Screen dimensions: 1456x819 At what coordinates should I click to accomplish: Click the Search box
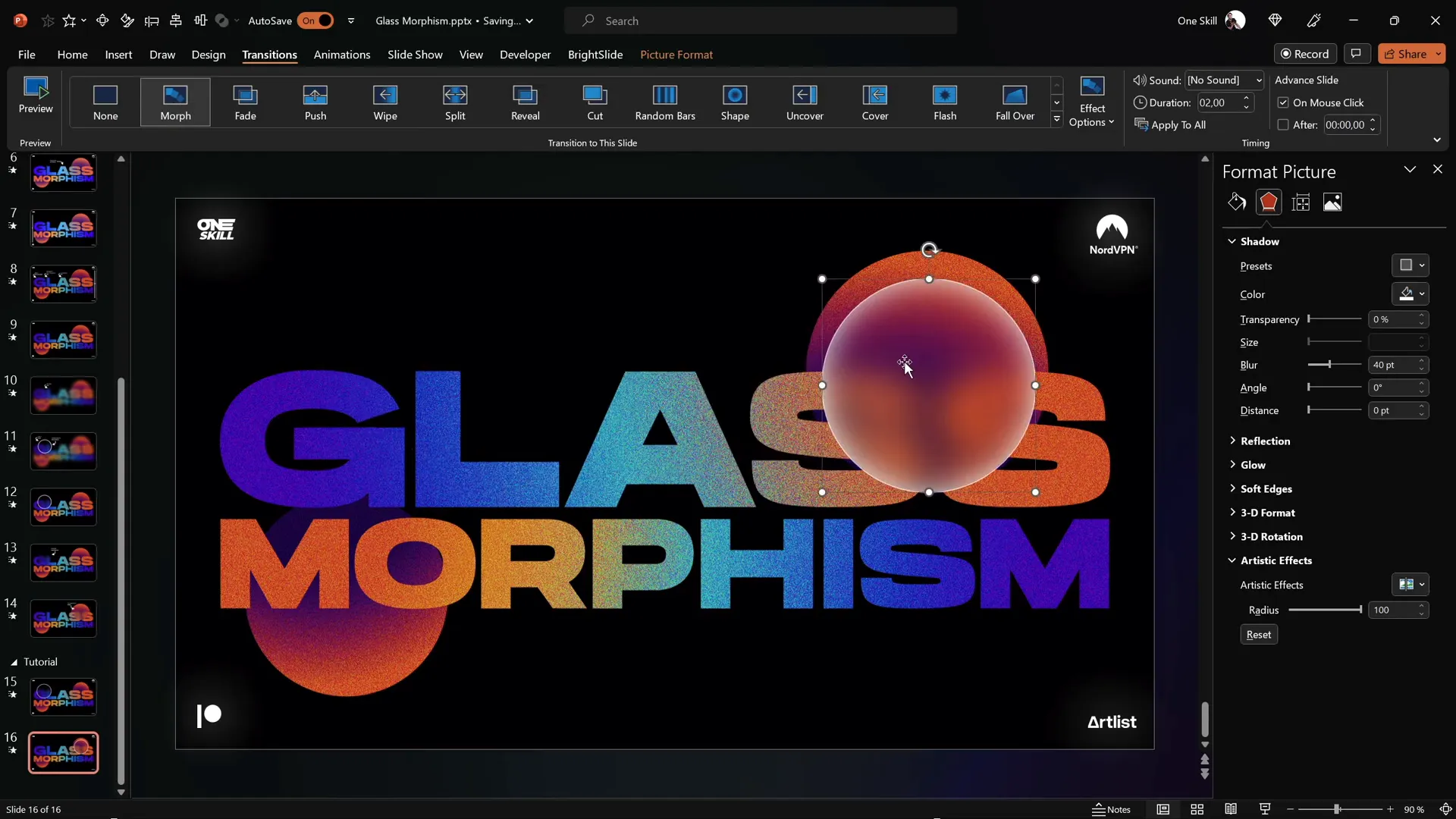point(761,20)
